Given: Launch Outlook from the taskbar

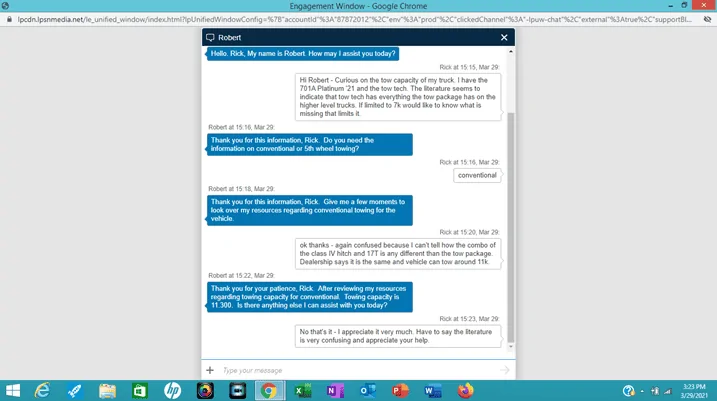Looking at the screenshot, I should coord(367,390).
